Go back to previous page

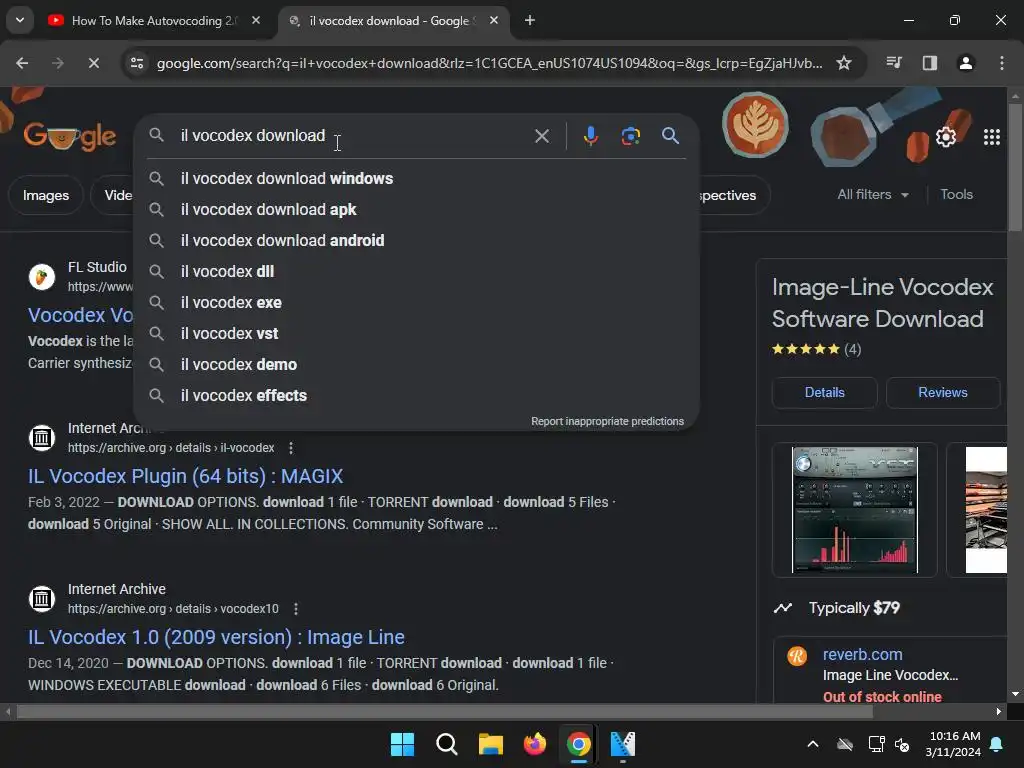coord(22,63)
